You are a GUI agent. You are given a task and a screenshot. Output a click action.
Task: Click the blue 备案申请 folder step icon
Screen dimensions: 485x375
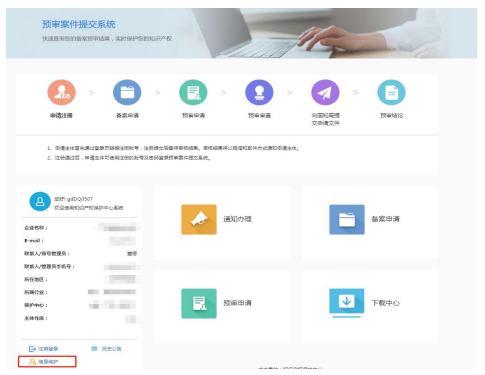tap(127, 92)
